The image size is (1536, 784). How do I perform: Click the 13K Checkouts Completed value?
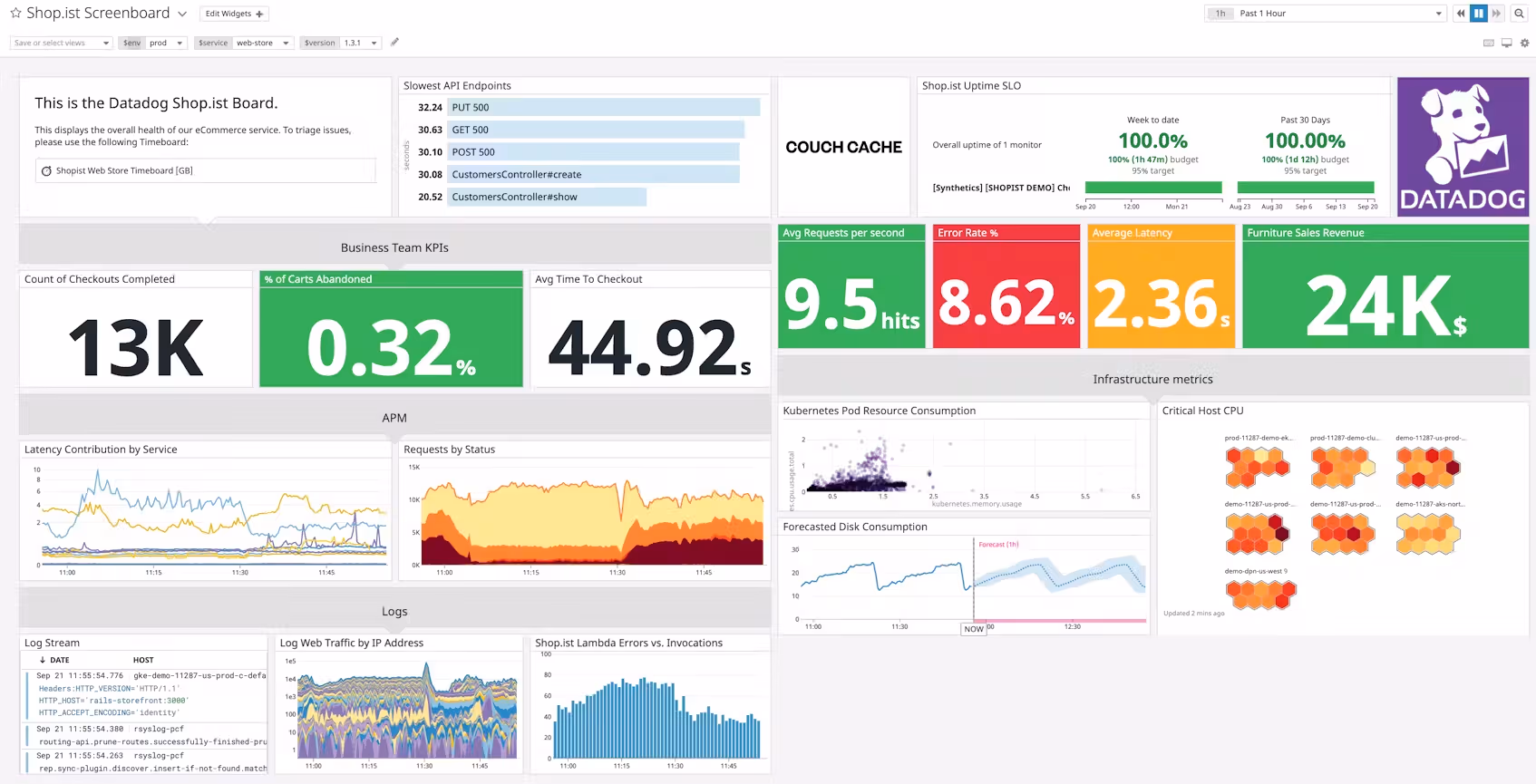pos(136,347)
